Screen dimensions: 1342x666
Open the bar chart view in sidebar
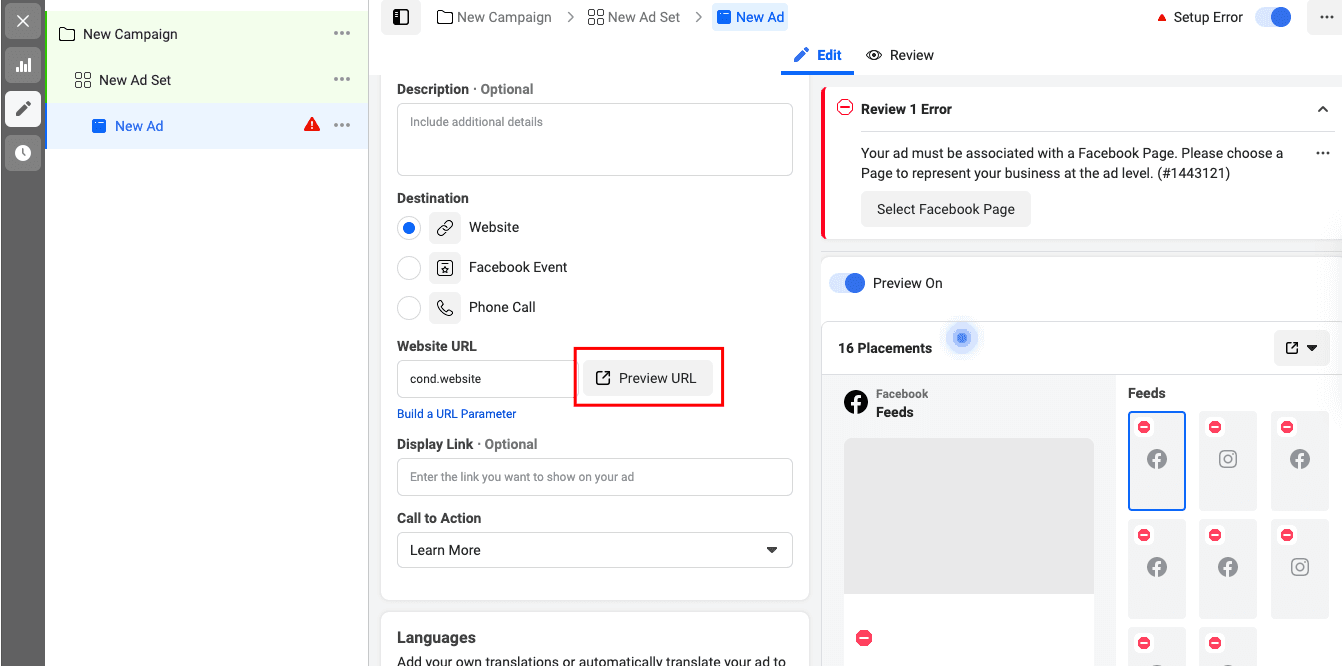[x=23, y=66]
